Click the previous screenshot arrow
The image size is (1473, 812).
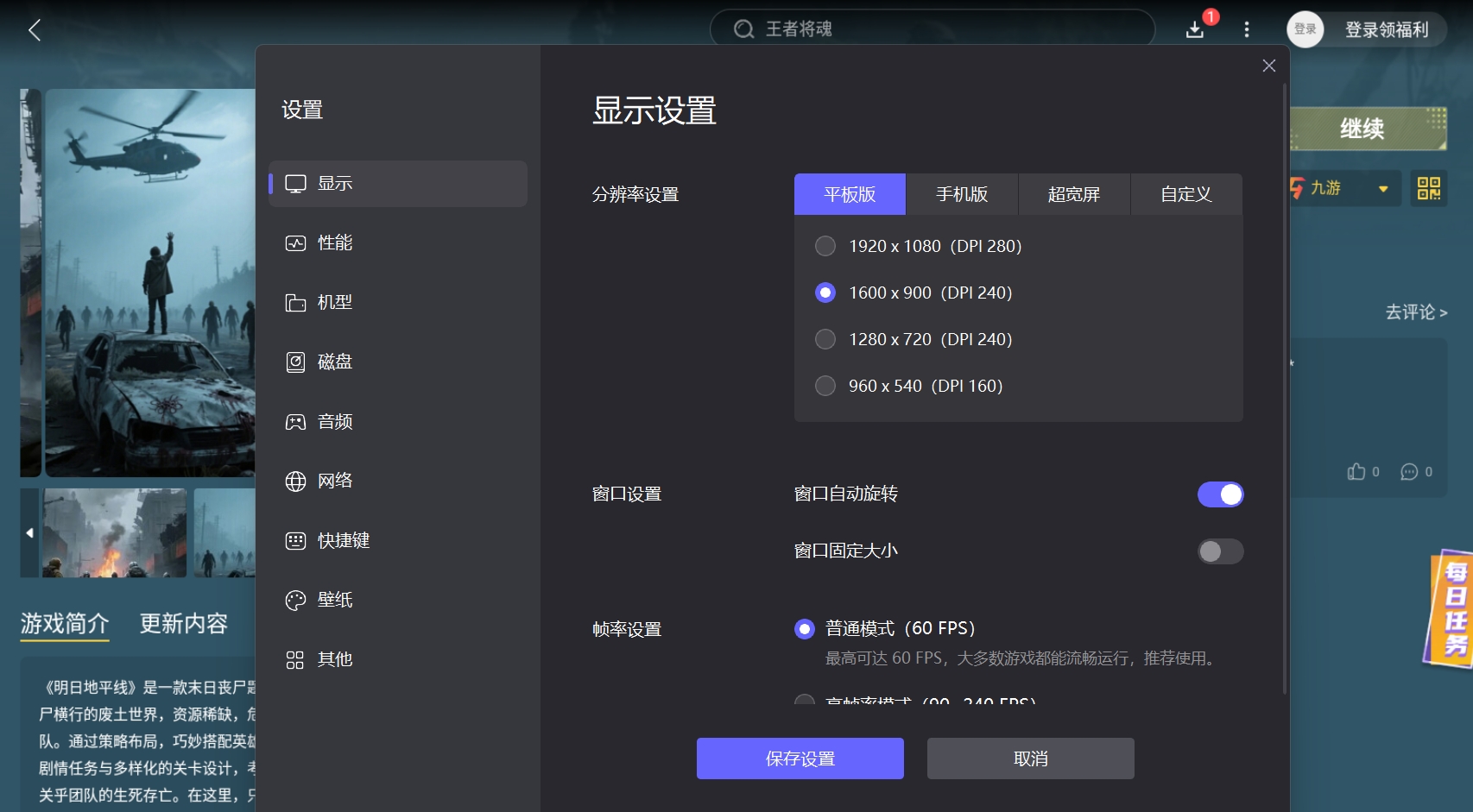coord(29,533)
